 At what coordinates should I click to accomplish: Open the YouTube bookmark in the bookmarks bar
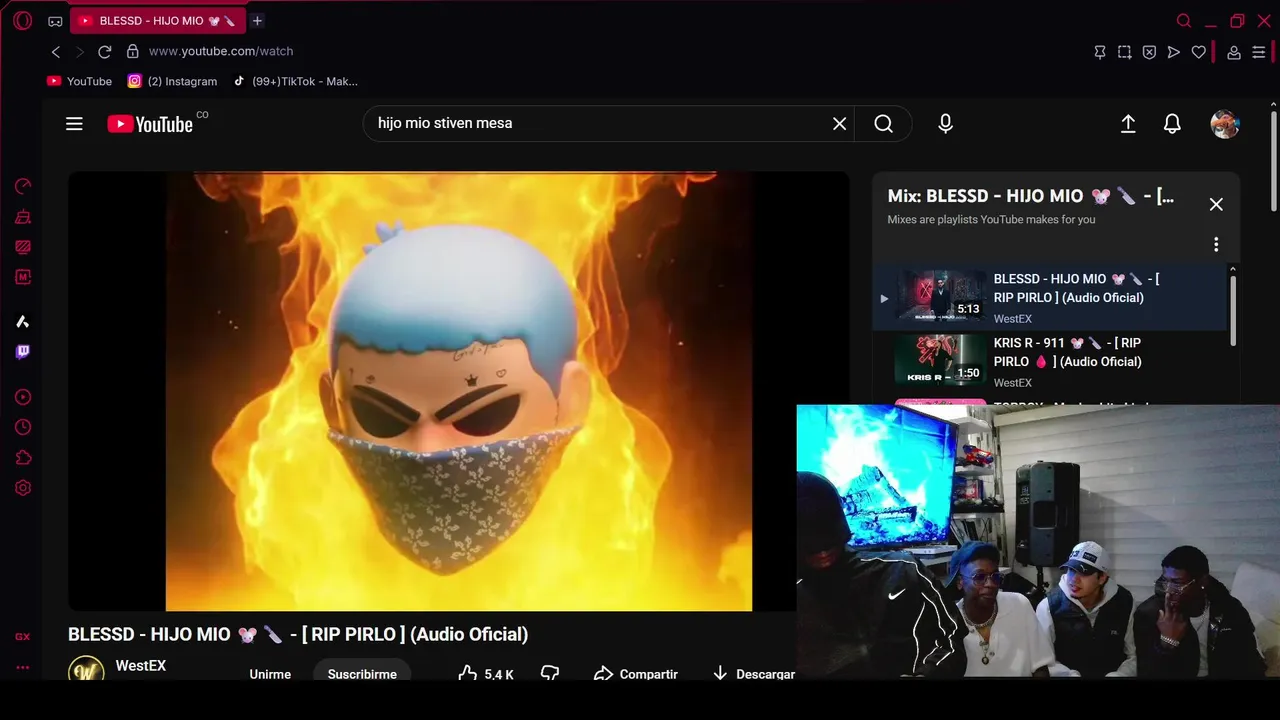coord(79,81)
